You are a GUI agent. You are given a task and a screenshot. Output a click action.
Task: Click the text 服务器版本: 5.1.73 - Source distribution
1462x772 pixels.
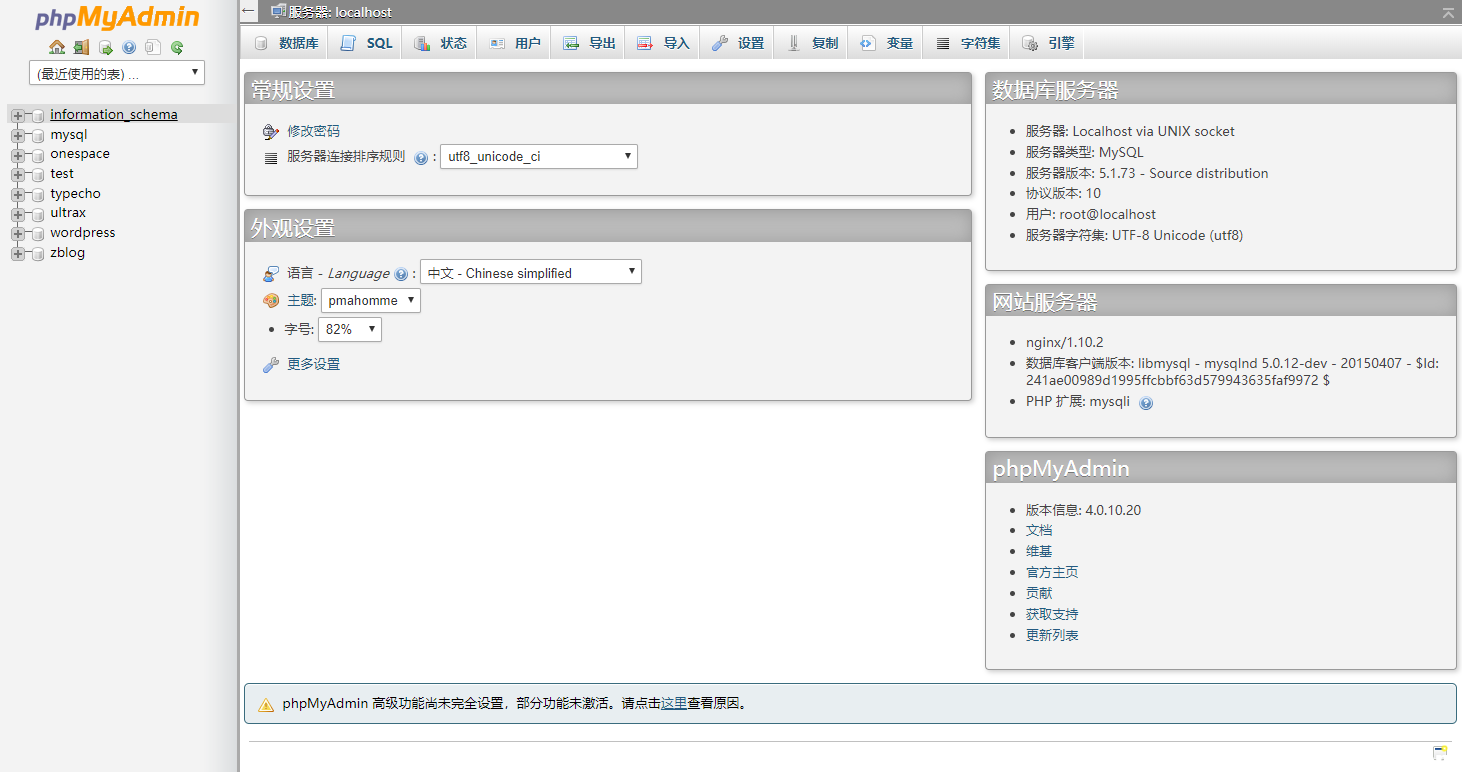pos(1147,173)
